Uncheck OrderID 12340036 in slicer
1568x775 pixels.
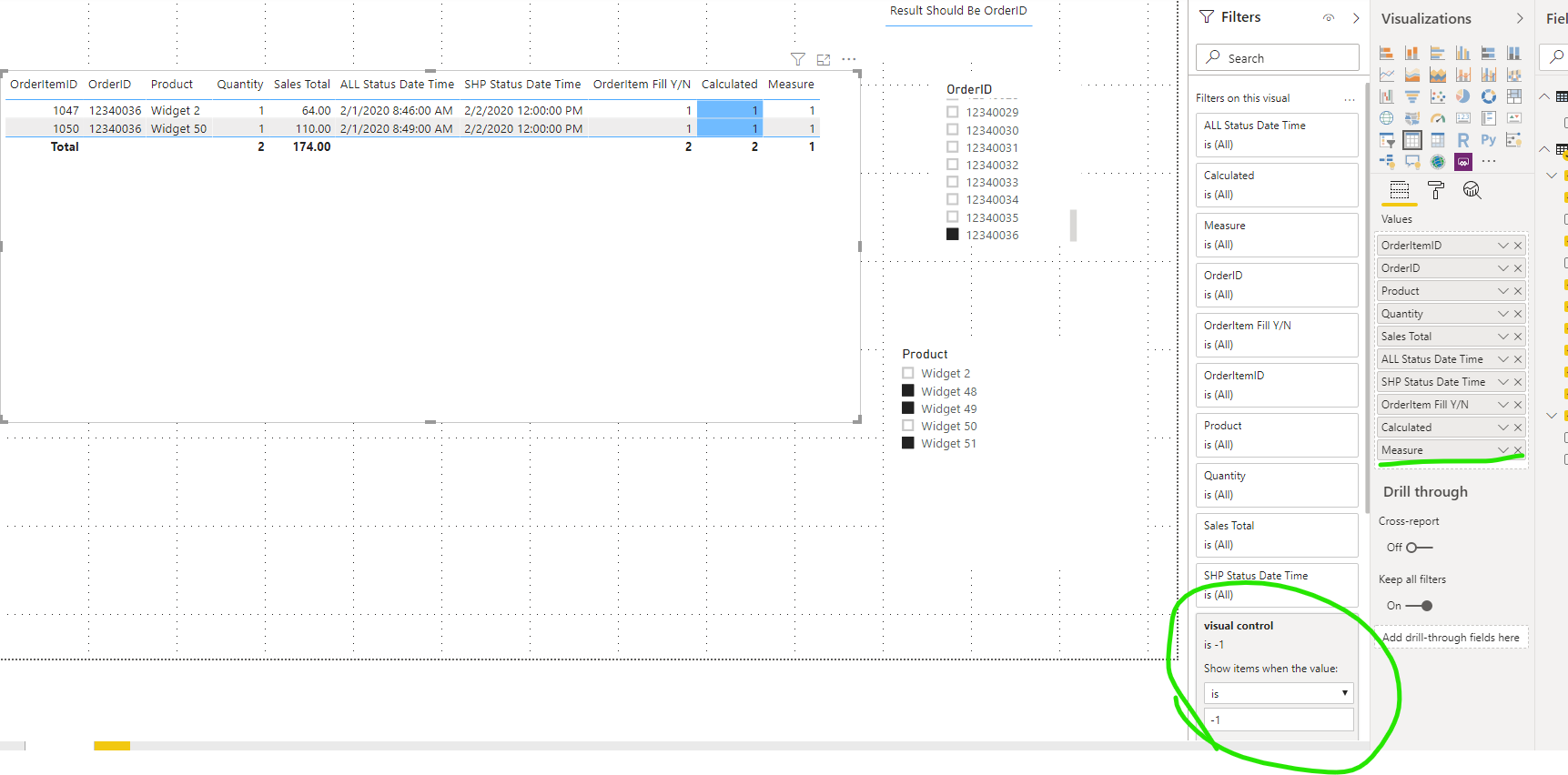point(953,235)
